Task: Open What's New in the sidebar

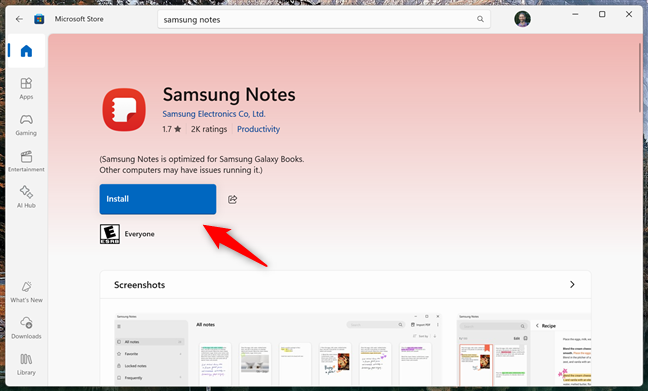Action: coord(26,292)
